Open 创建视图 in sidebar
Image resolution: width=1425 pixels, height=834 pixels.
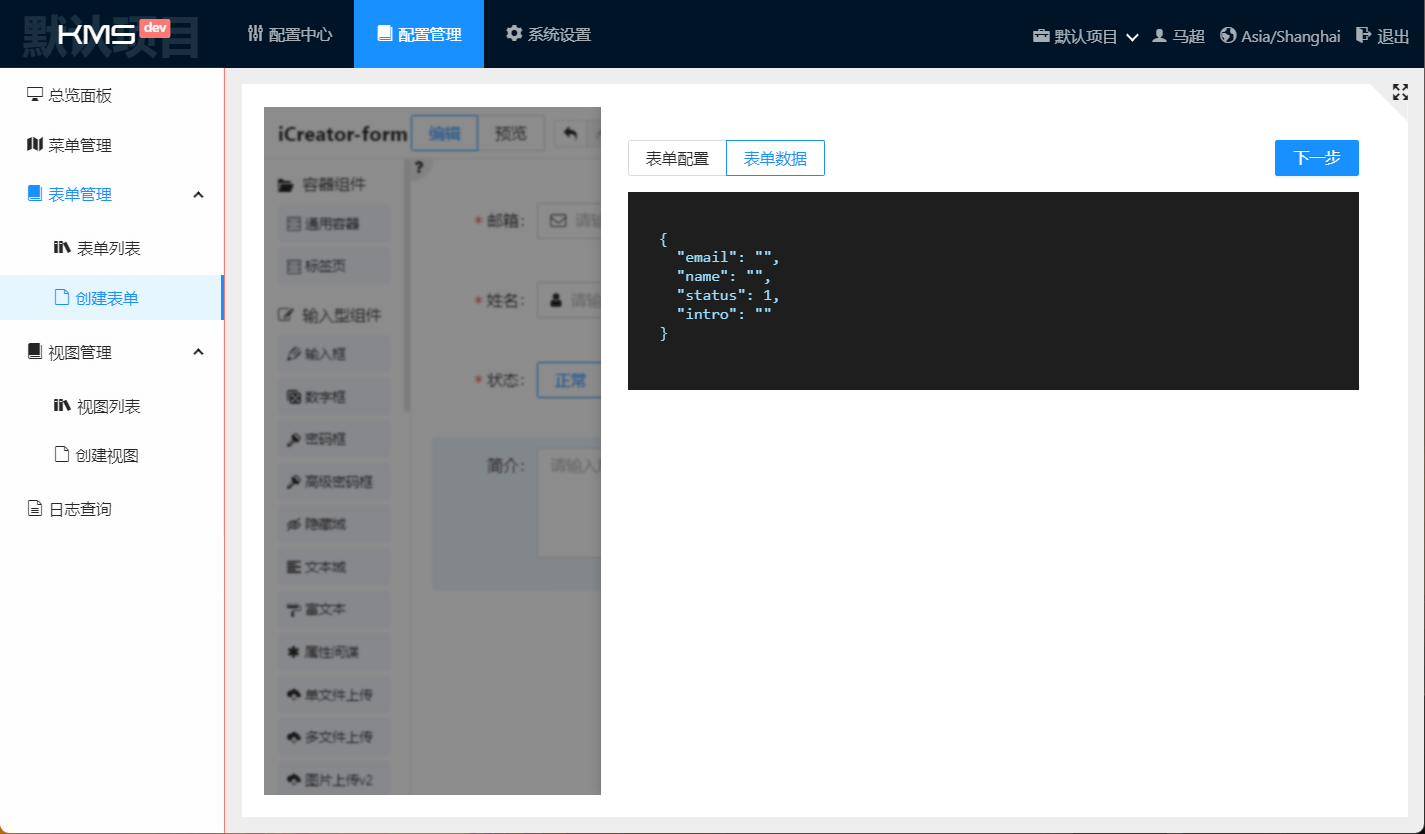tap(106, 456)
